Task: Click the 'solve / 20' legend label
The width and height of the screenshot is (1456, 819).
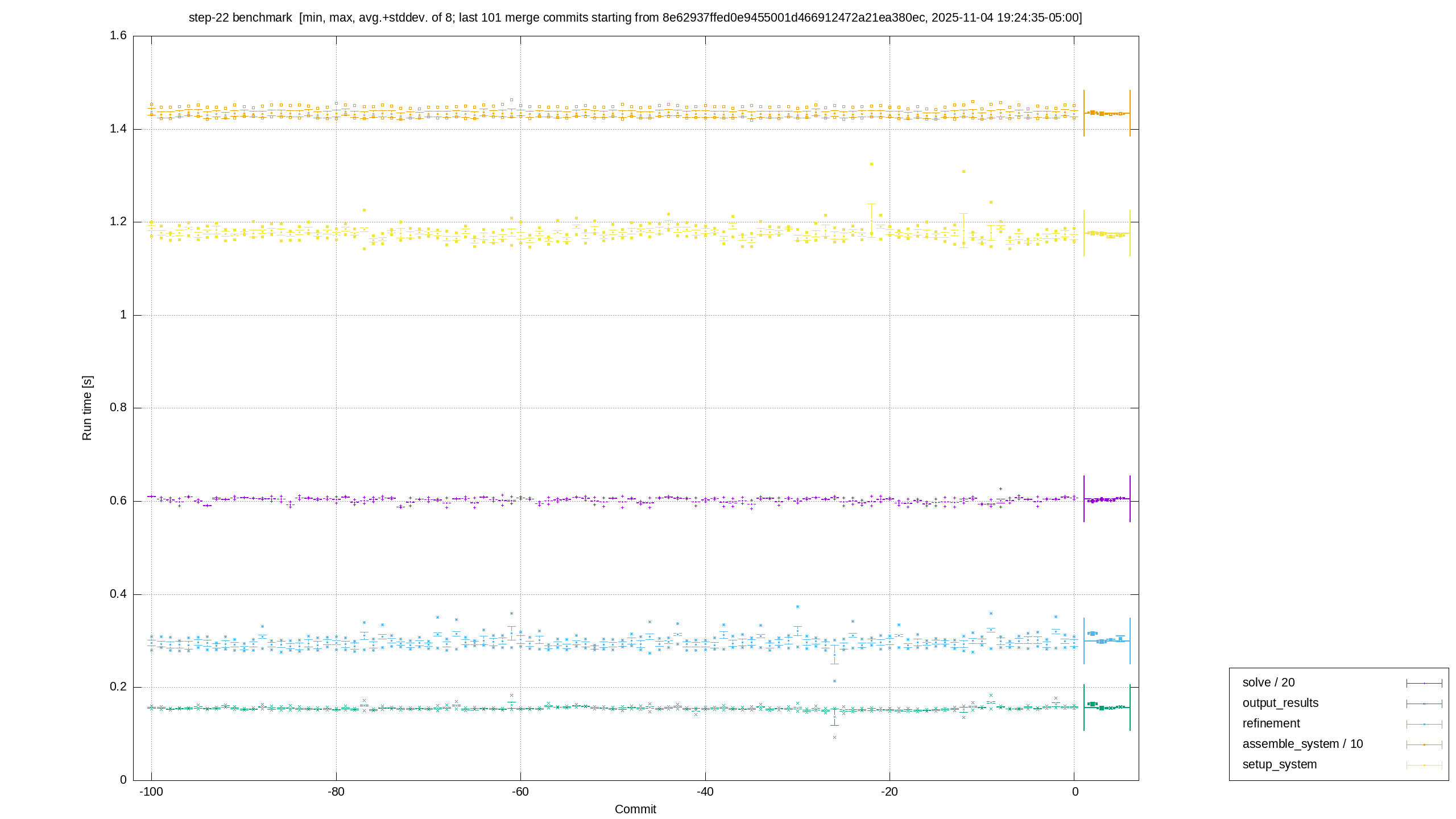Action: pos(1268,682)
